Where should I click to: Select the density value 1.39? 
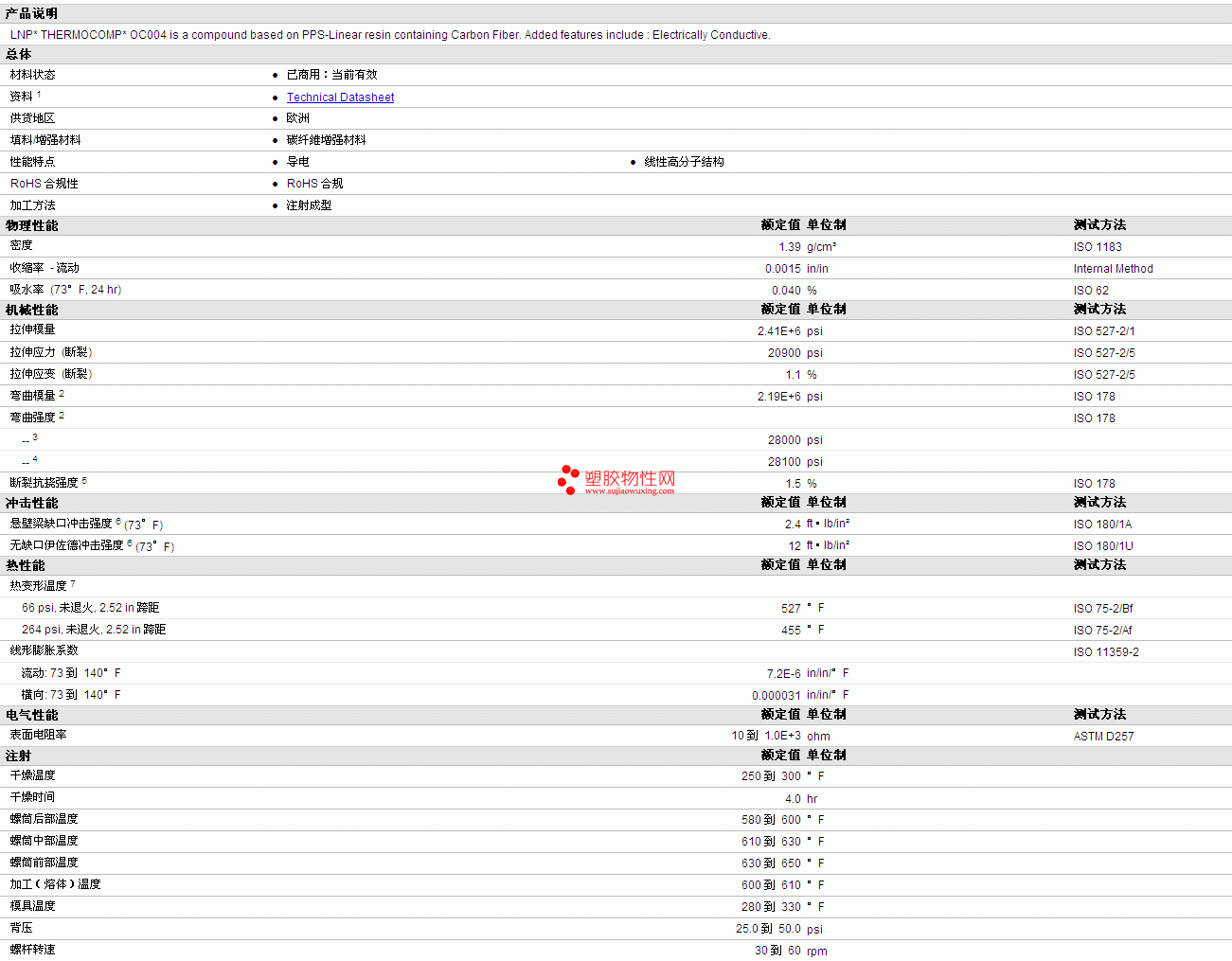(x=790, y=247)
